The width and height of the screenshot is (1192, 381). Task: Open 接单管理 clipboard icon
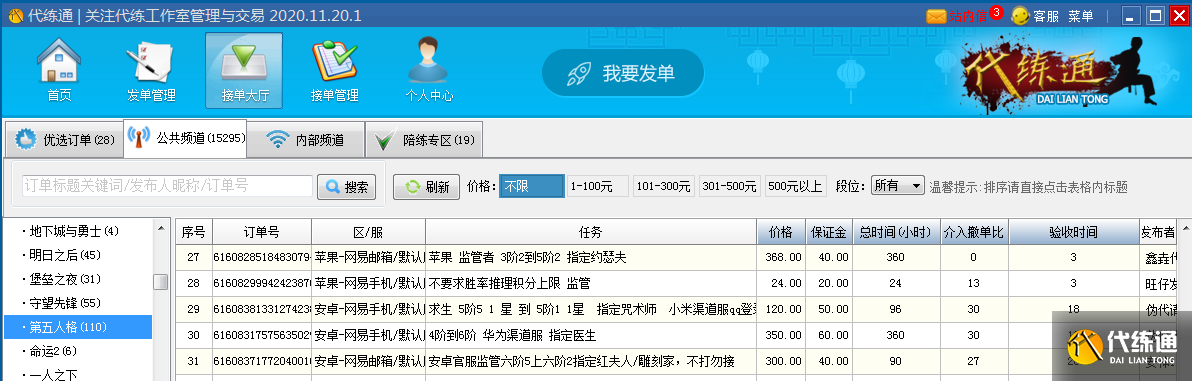coord(334,71)
